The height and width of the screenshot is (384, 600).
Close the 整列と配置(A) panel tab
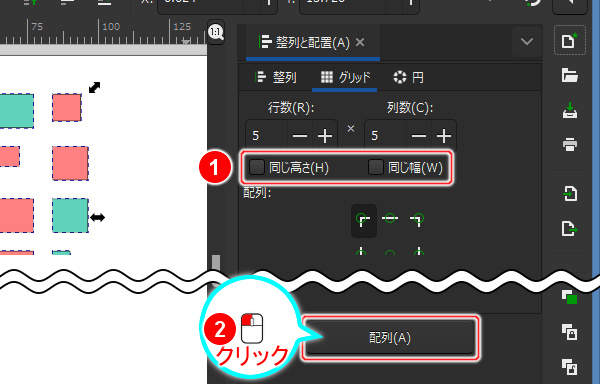point(360,42)
